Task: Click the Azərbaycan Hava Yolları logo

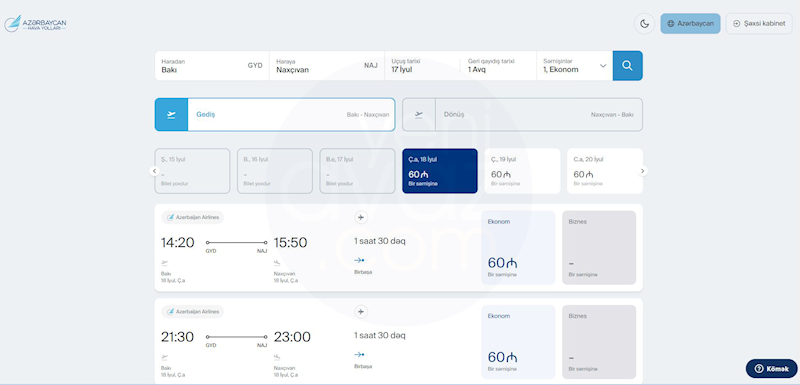Action: pos(35,23)
